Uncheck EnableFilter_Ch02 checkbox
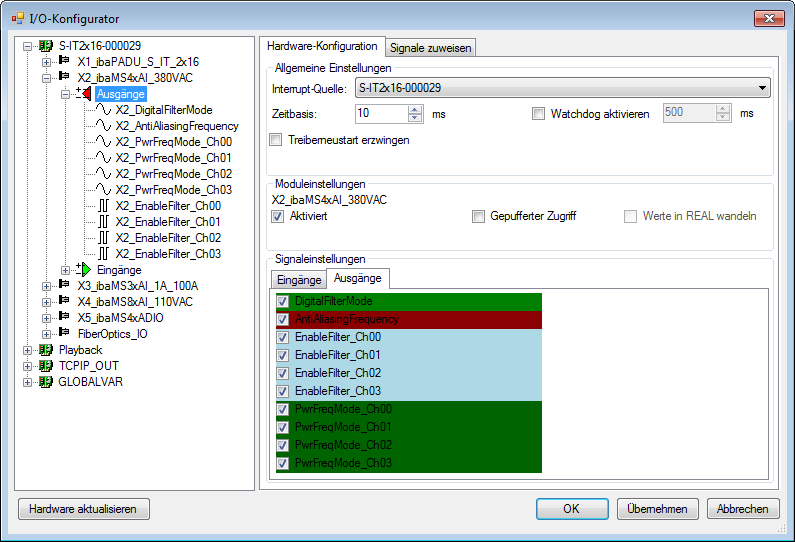795x542 pixels. 283,374
